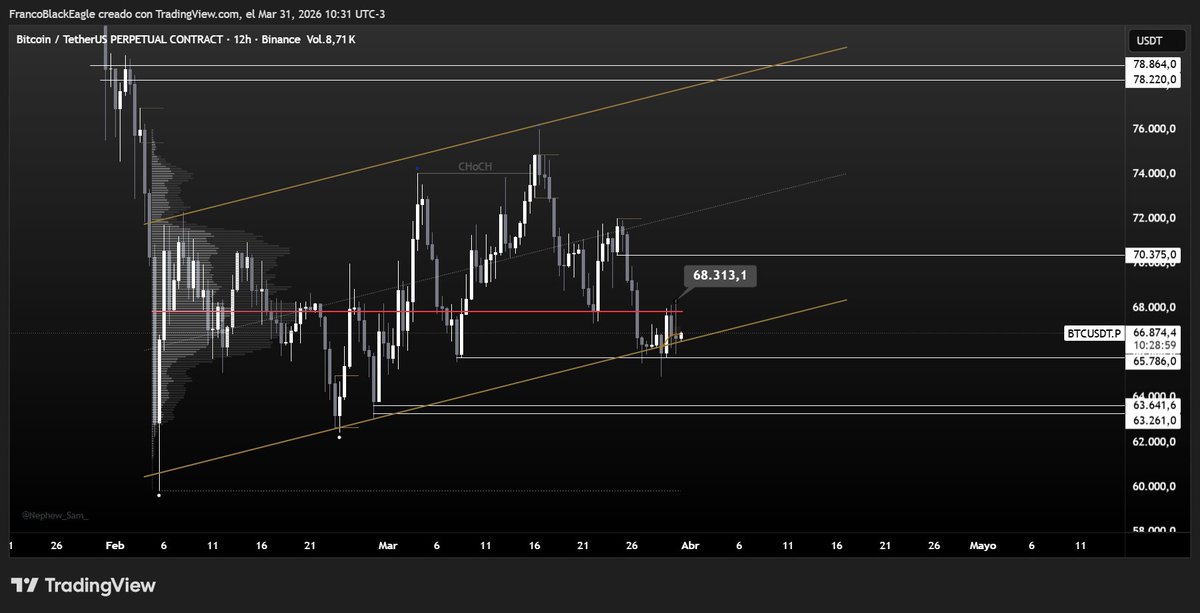Click the TradingView logo at bottom left
1200x613 pixels.
tap(83, 585)
